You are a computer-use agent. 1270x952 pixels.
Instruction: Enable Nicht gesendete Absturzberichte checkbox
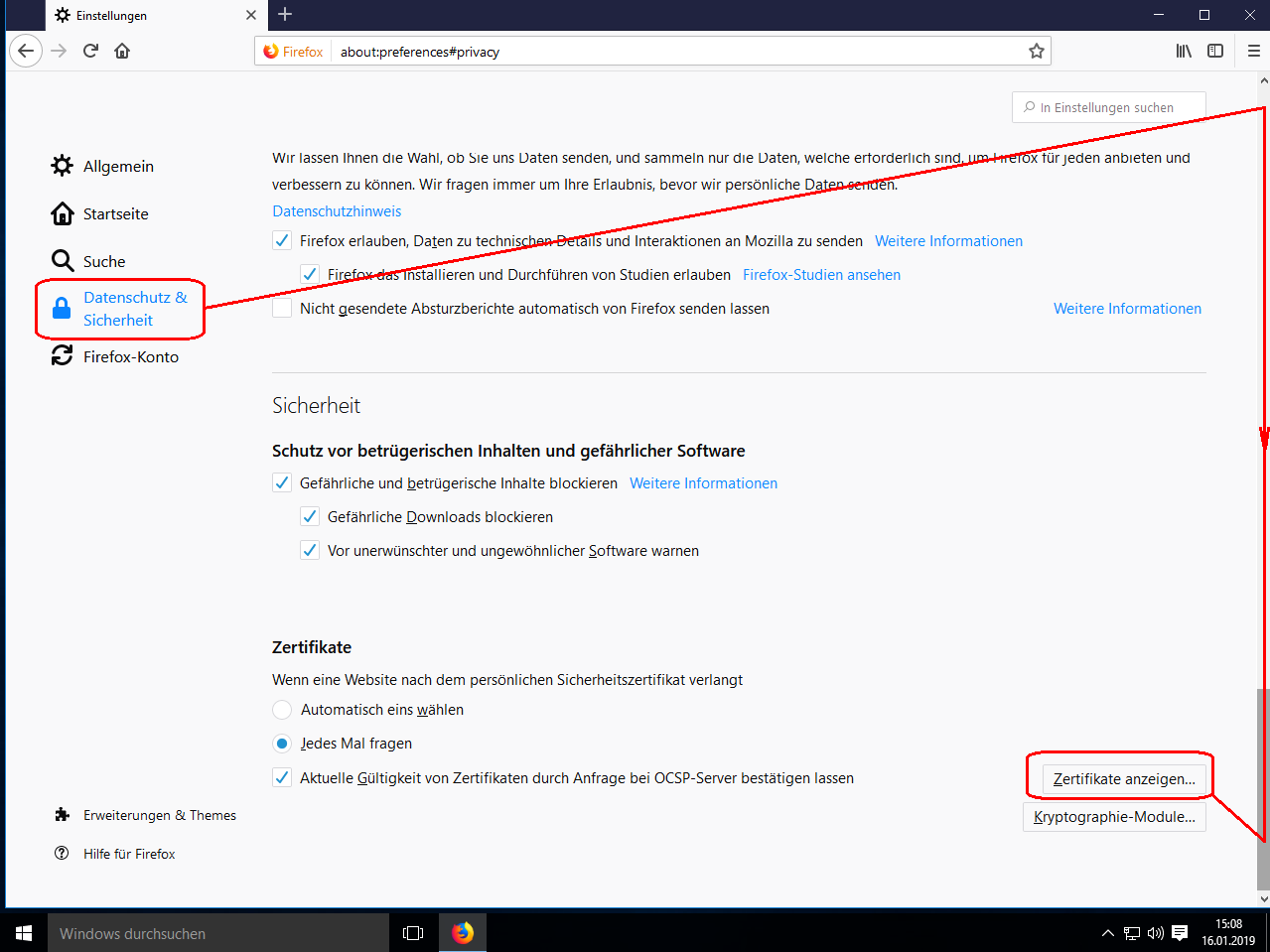(282, 309)
